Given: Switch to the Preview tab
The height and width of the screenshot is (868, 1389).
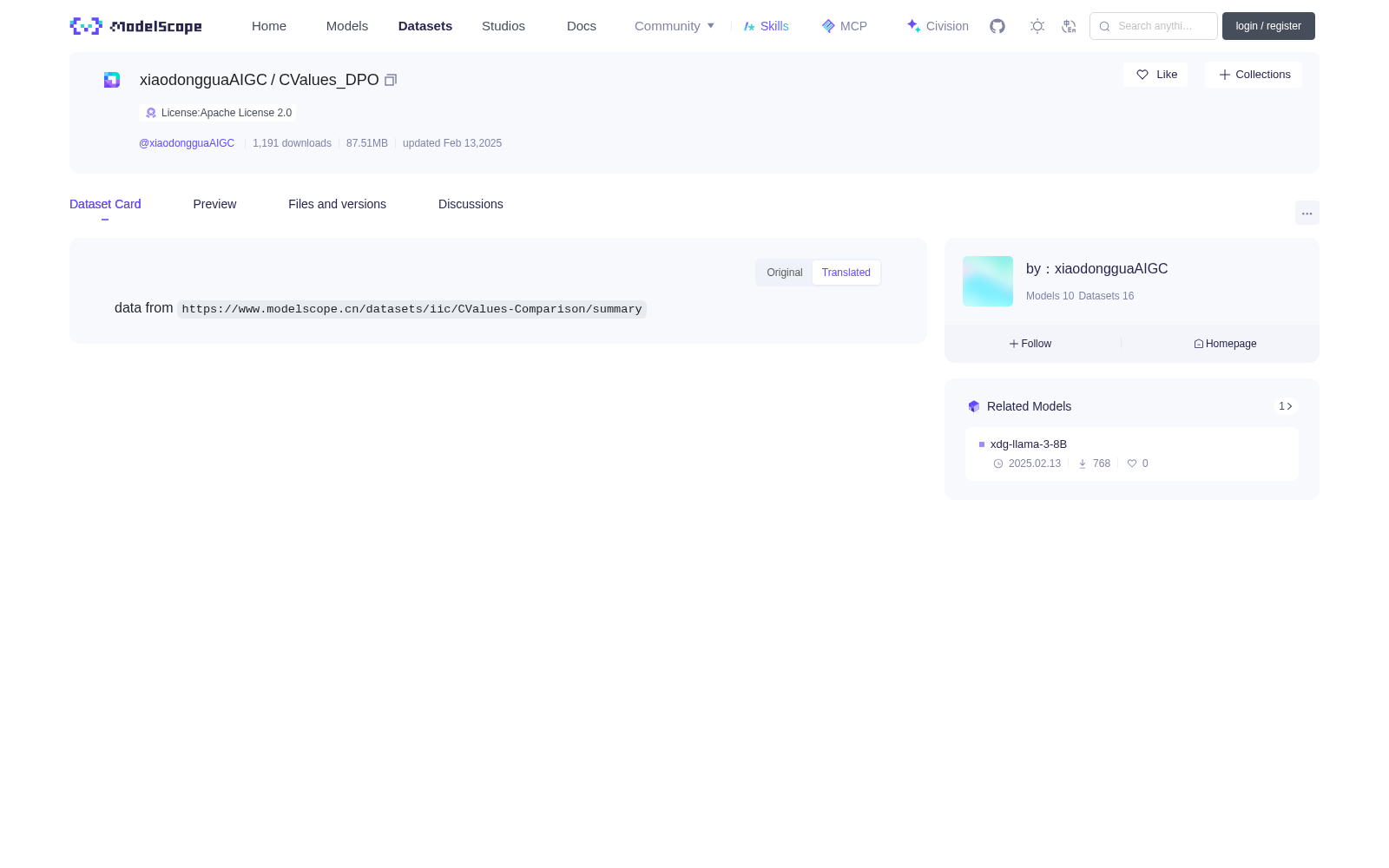Looking at the screenshot, I should click(x=214, y=204).
